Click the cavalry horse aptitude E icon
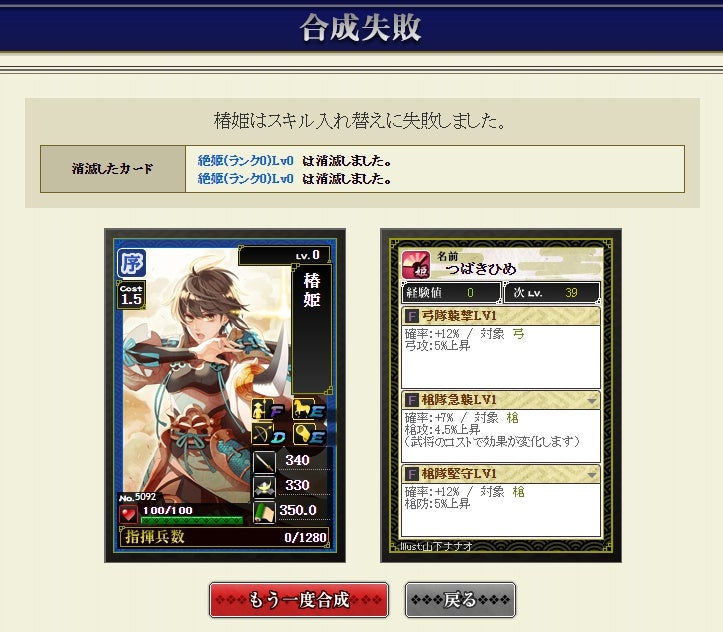Screen dimensions: 723x632 309,409
